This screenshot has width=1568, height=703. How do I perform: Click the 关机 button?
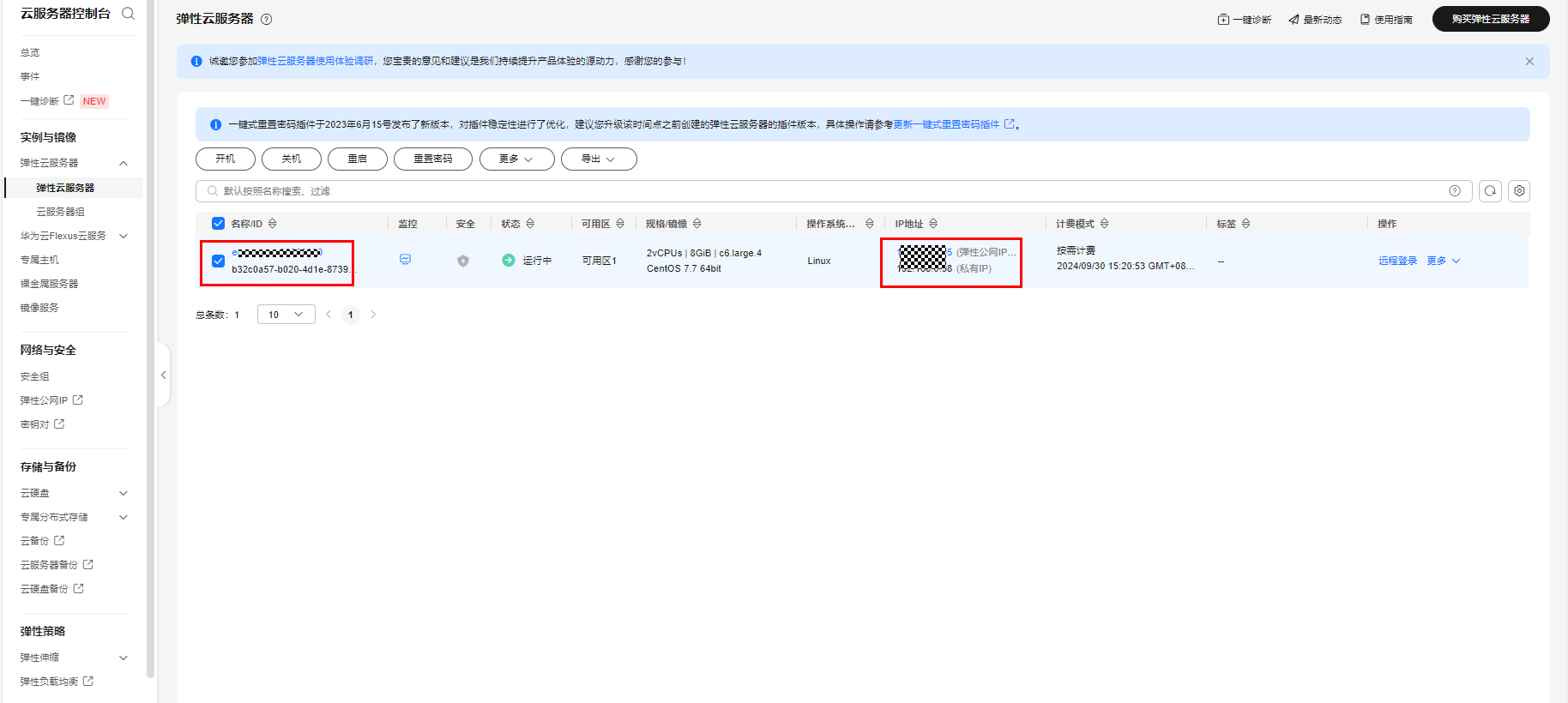pos(292,159)
